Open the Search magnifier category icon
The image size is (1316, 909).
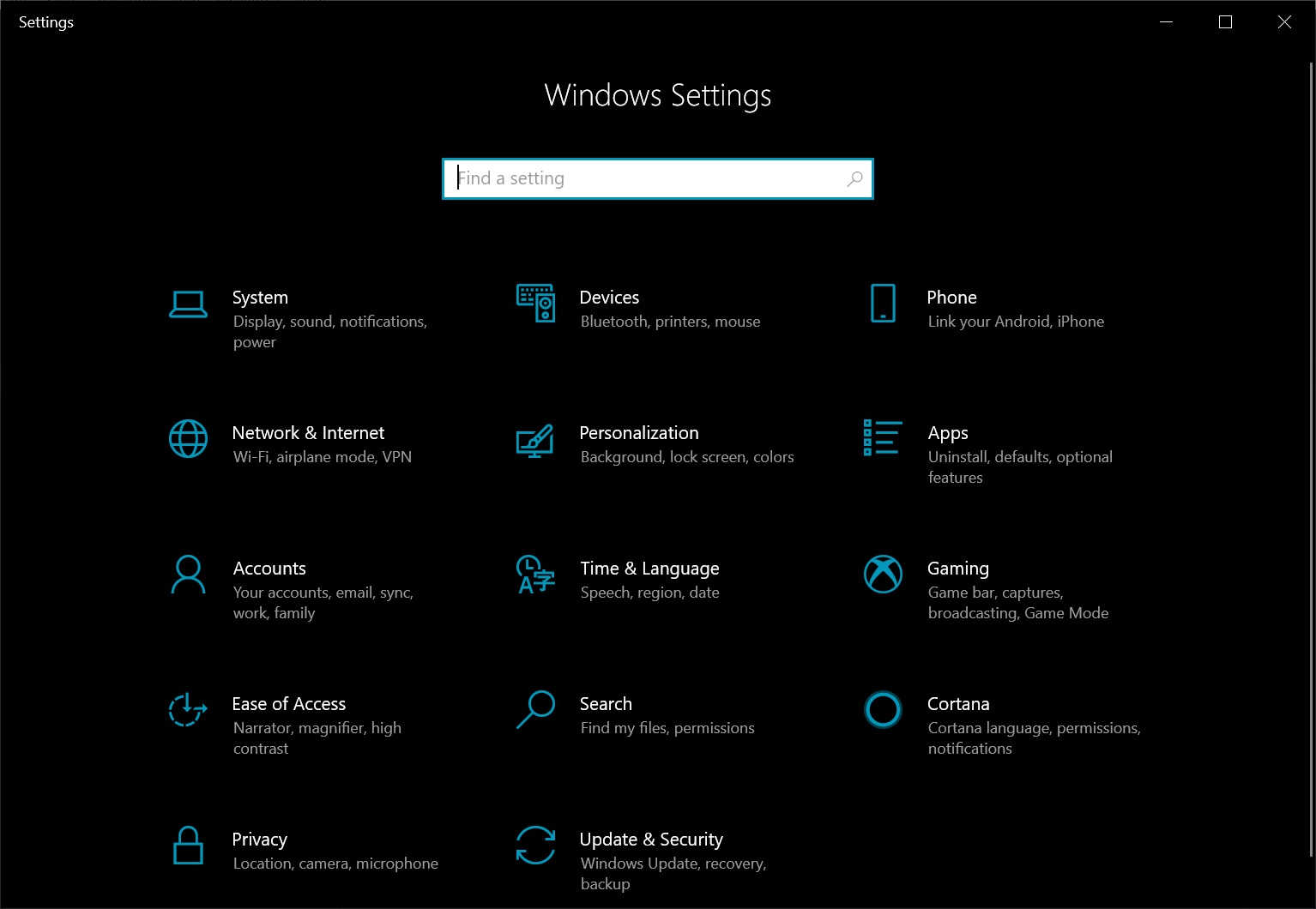(535, 710)
